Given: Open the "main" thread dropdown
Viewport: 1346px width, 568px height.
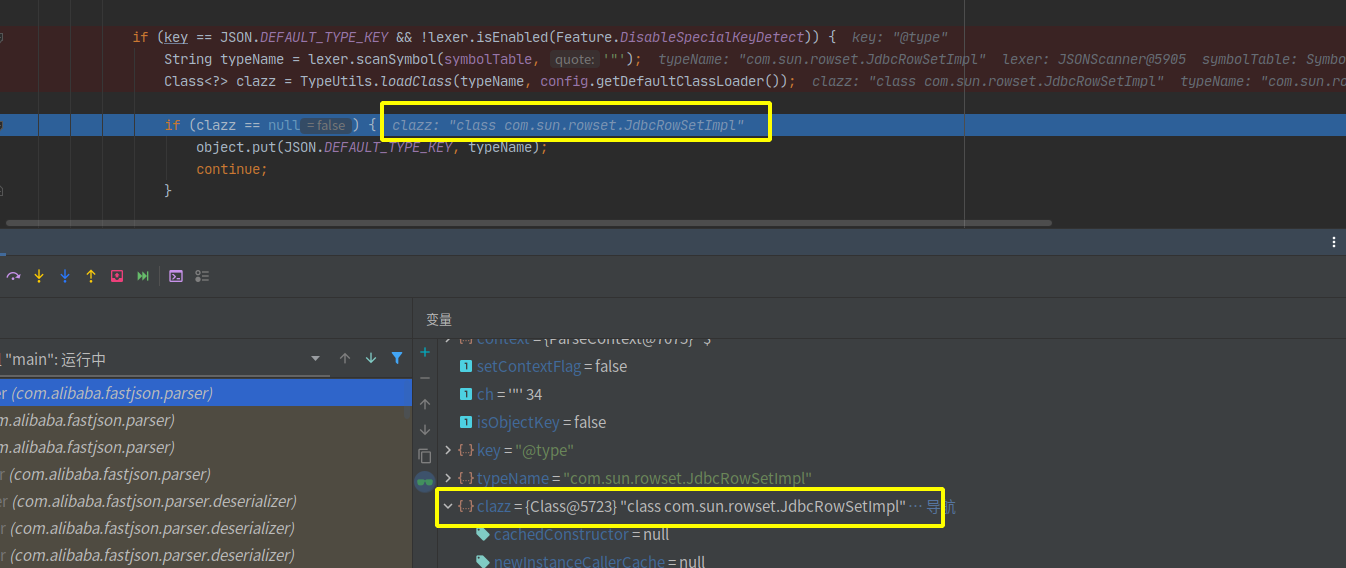Looking at the screenshot, I should [x=315, y=358].
